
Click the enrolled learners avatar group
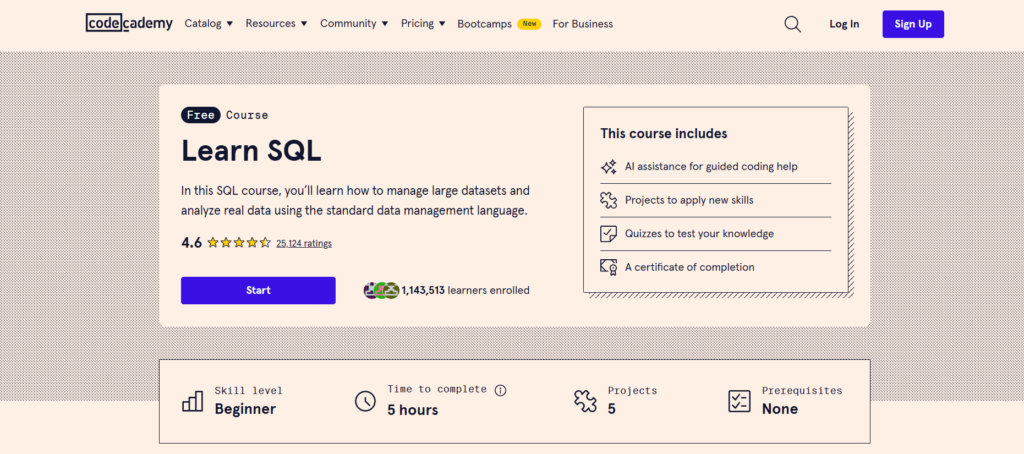[381, 290]
